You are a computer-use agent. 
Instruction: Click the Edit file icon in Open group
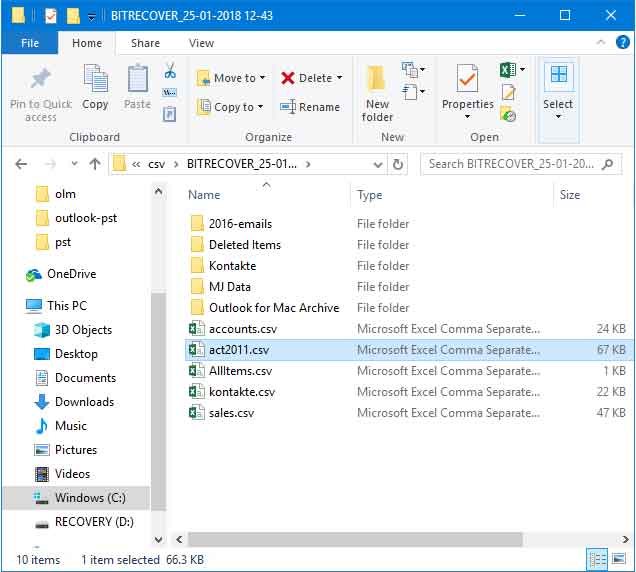[508, 92]
